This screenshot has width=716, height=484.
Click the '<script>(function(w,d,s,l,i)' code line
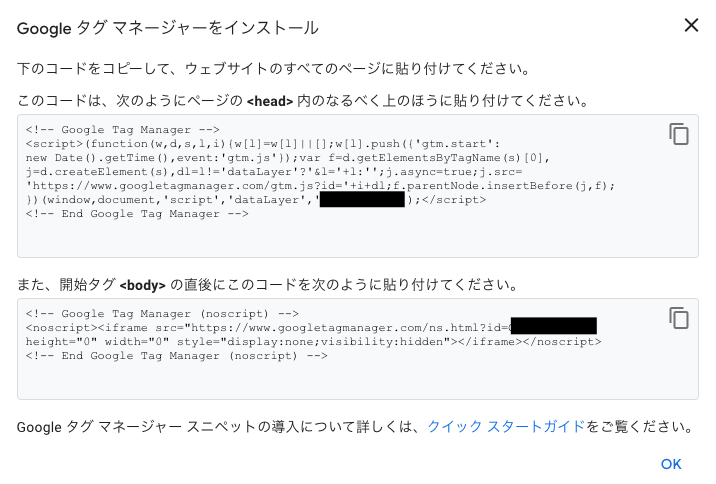263,144
